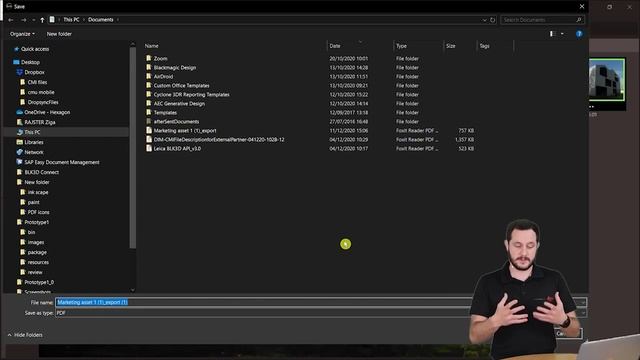Select the afterSentDocuments folder
Screen dimensions: 640x360
(176, 122)
